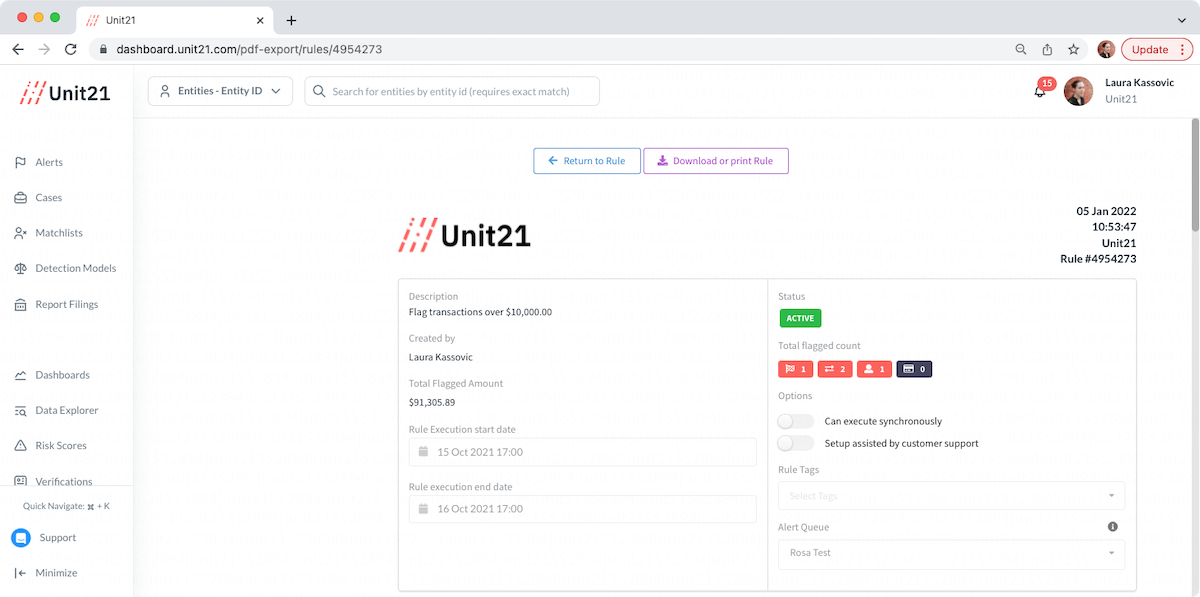This screenshot has width=1200, height=597.
Task: Click the ACTIVE status badge
Action: pyautogui.click(x=800, y=319)
